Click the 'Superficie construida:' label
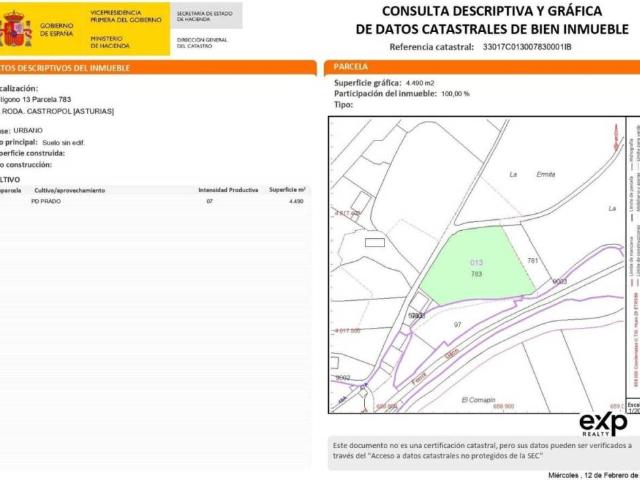 [32, 153]
